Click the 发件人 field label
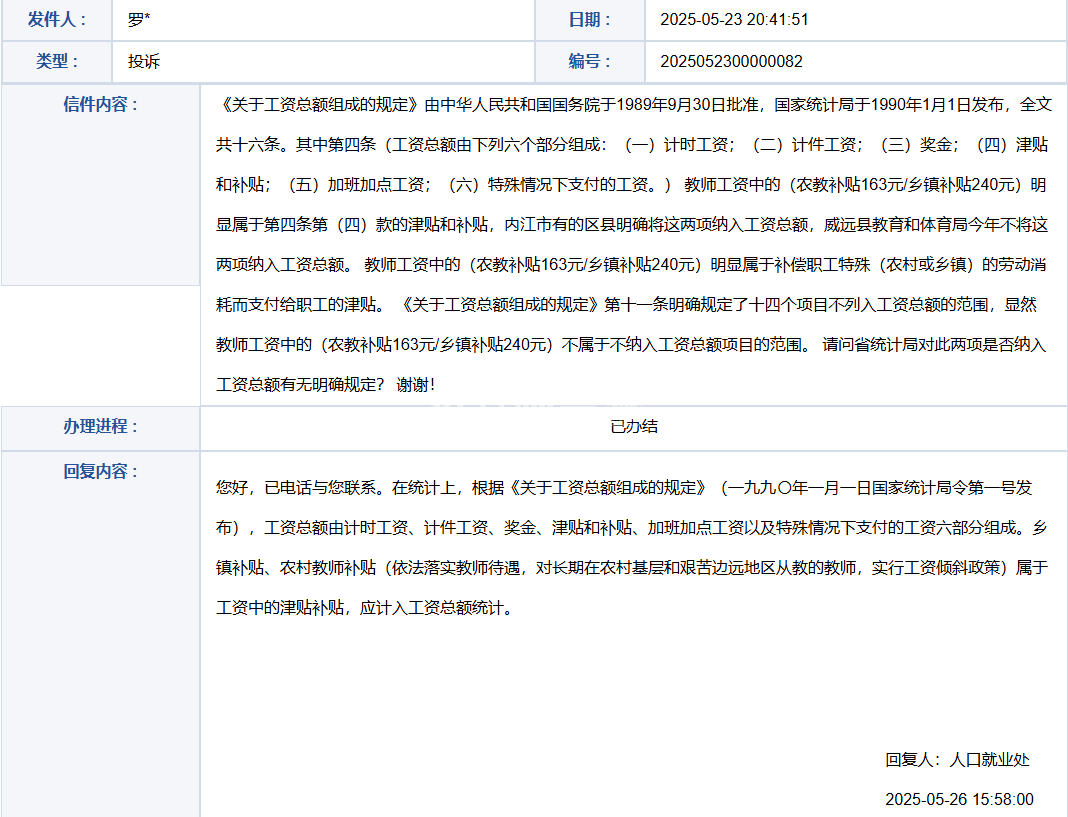 57,20
